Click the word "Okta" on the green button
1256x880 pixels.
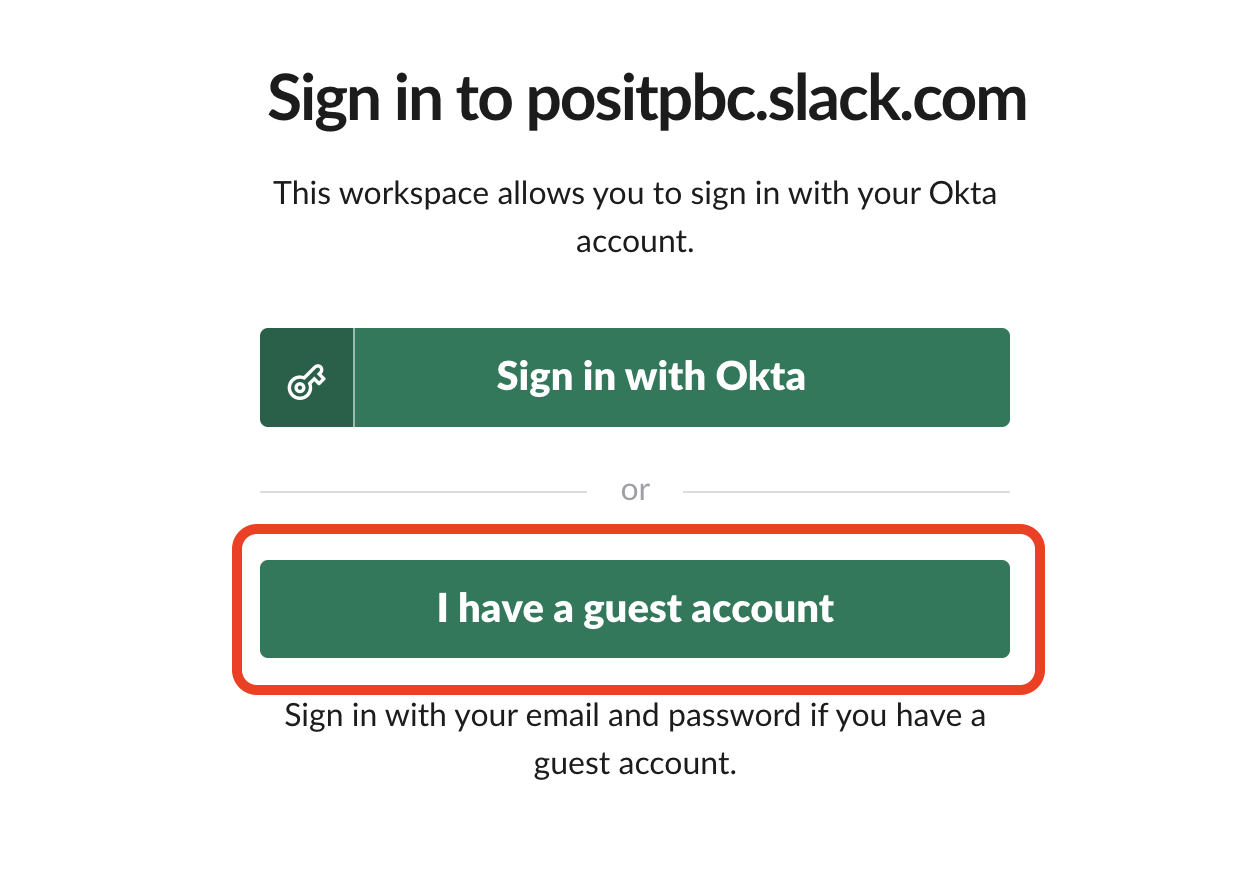[x=761, y=377]
